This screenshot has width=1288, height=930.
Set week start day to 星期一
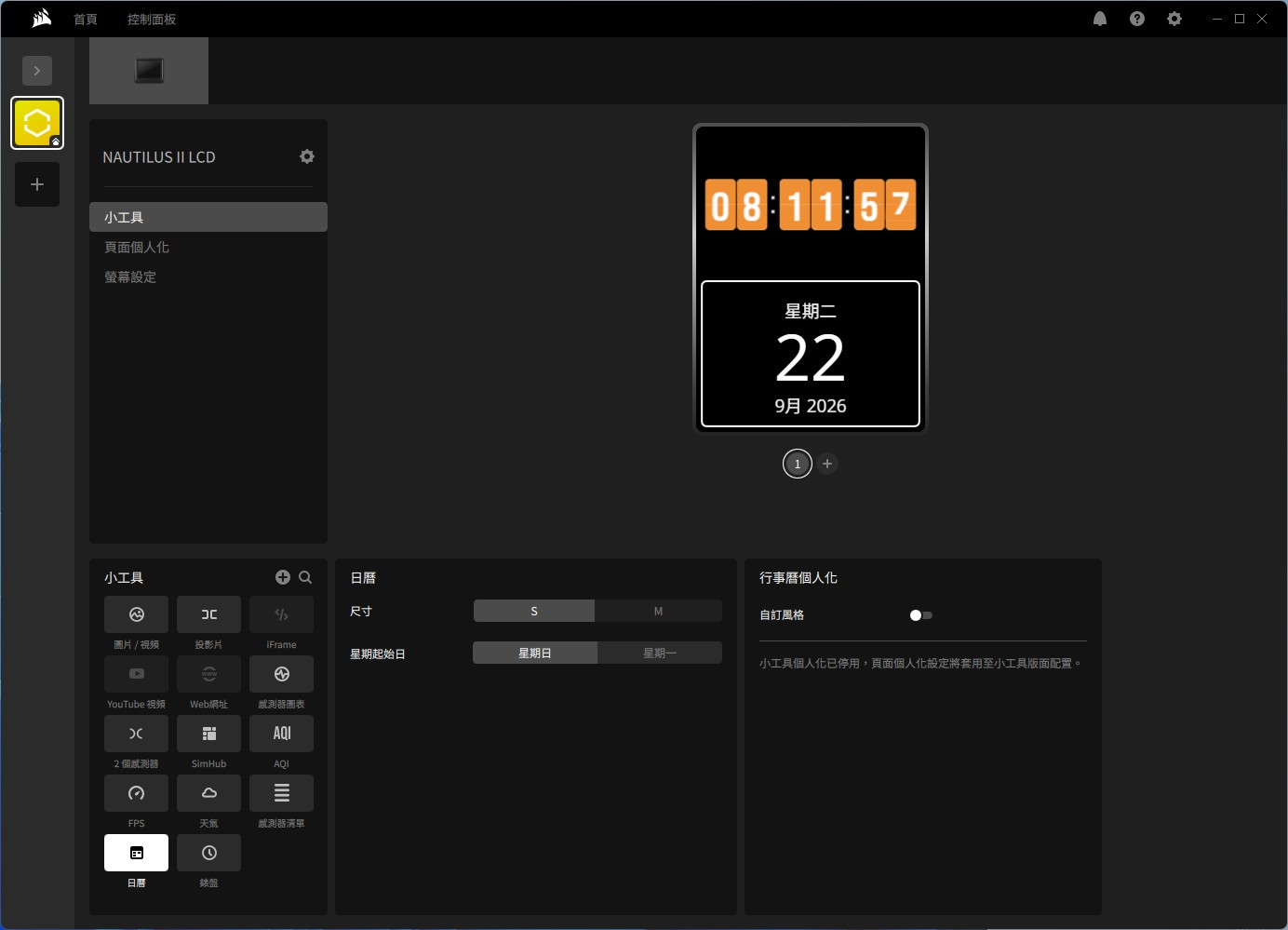pyautogui.click(x=660, y=653)
